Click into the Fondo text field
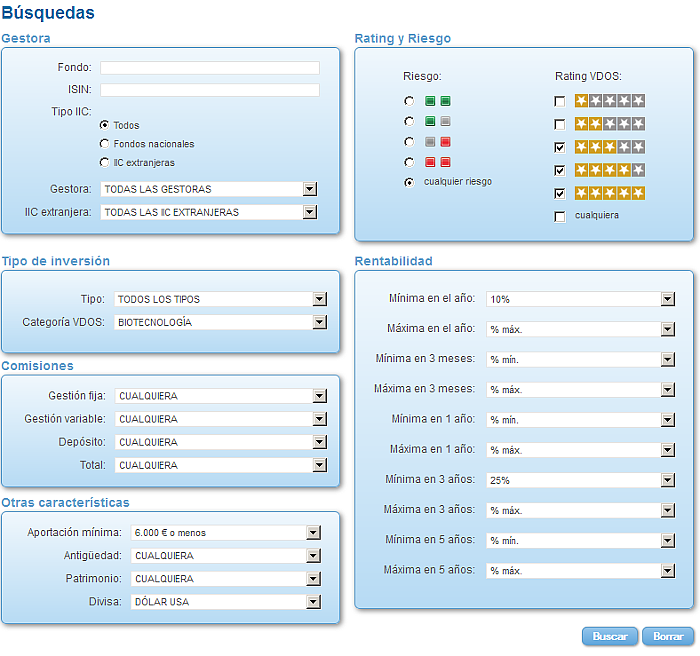This screenshot has width=700, height=656. [x=210, y=68]
